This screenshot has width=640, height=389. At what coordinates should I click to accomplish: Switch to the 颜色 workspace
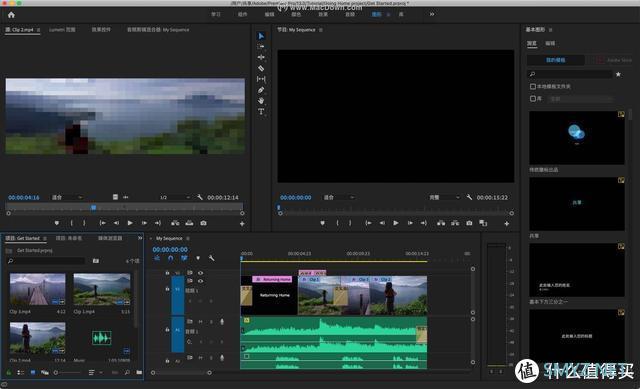(x=296, y=14)
